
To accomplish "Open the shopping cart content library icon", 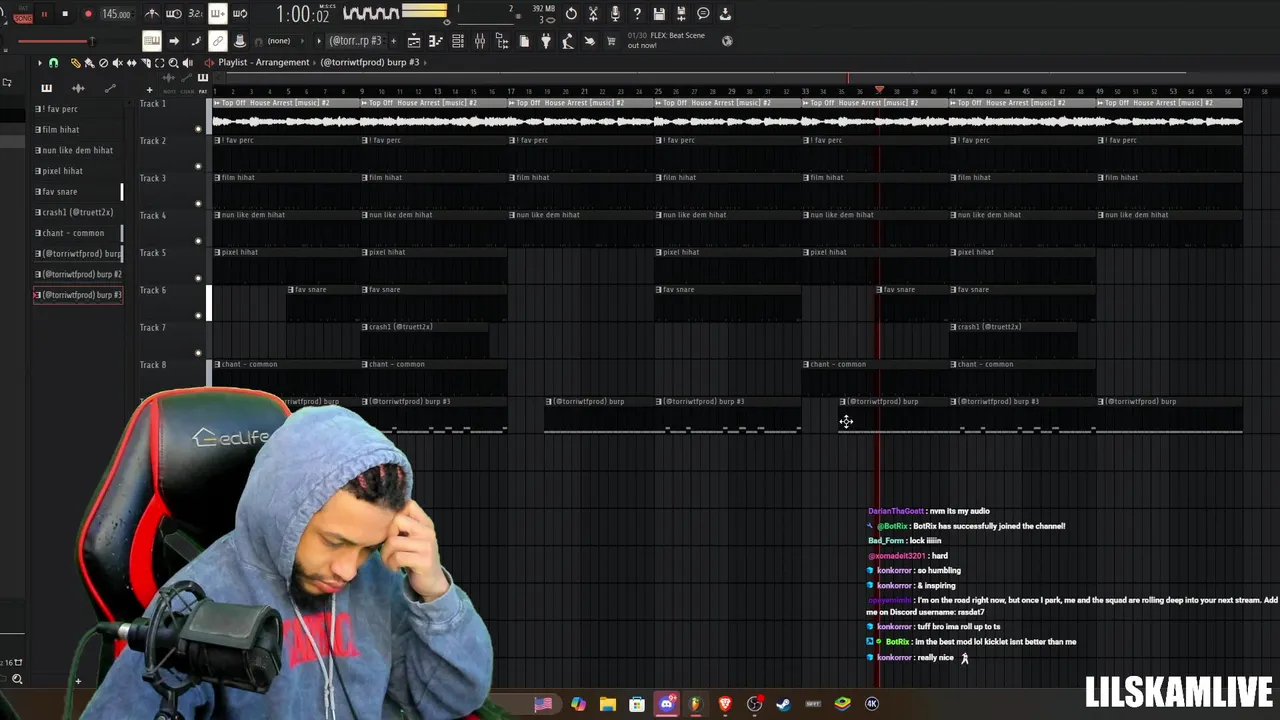I will (611, 41).
